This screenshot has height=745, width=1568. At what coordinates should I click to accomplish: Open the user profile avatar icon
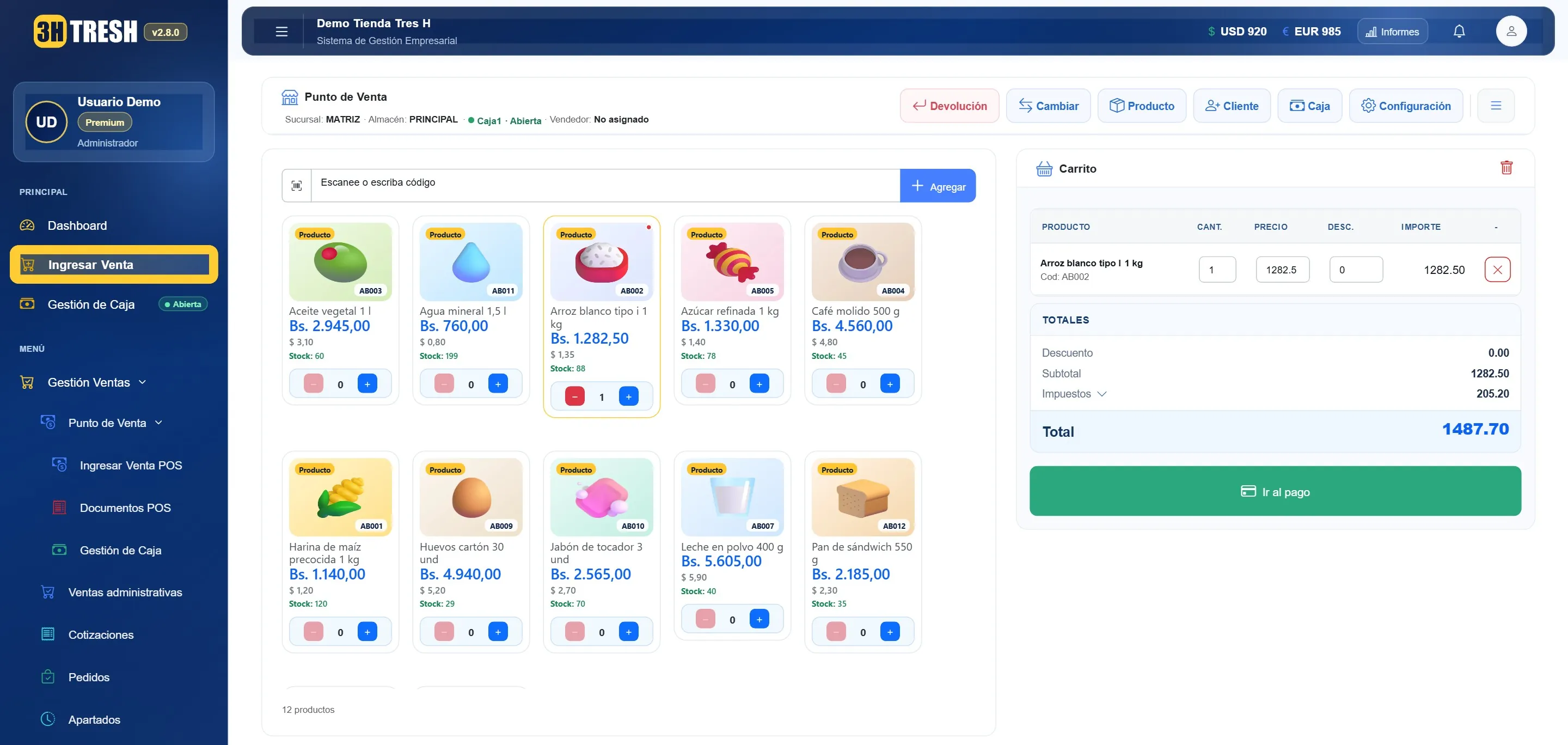1511,32
